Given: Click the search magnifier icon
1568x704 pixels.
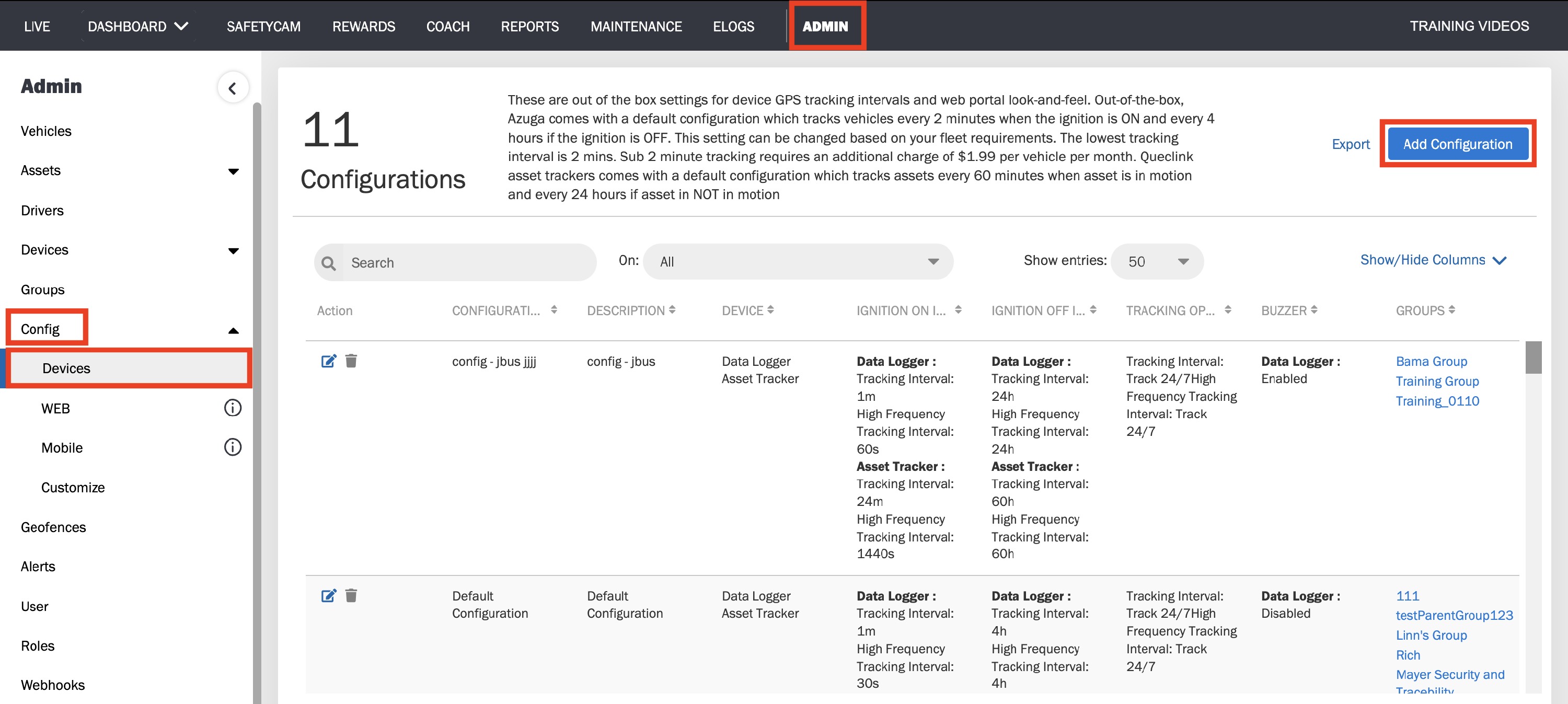Looking at the screenshot, I should tap(329, 263).
